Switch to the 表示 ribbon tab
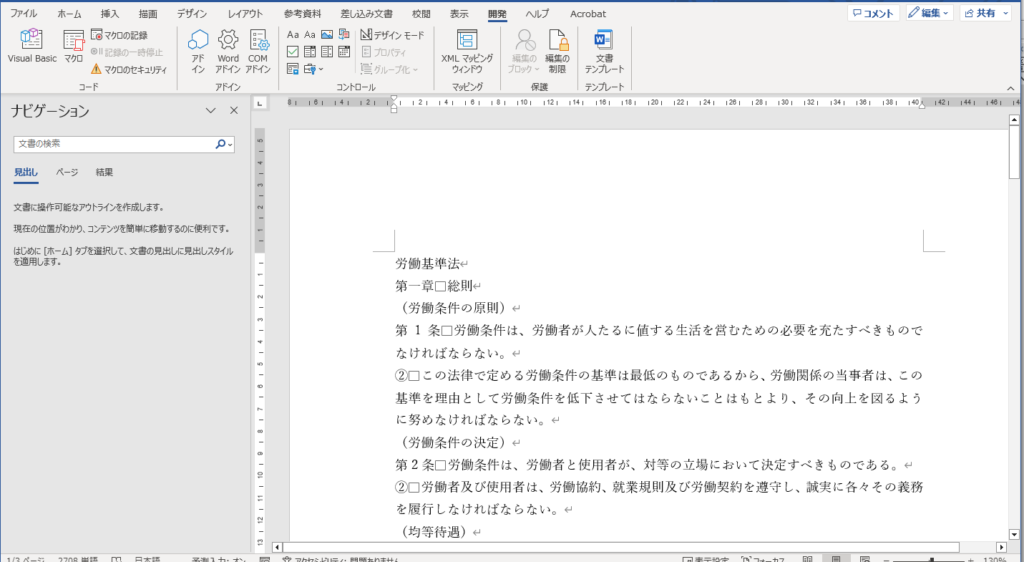 tap(459, 14)
